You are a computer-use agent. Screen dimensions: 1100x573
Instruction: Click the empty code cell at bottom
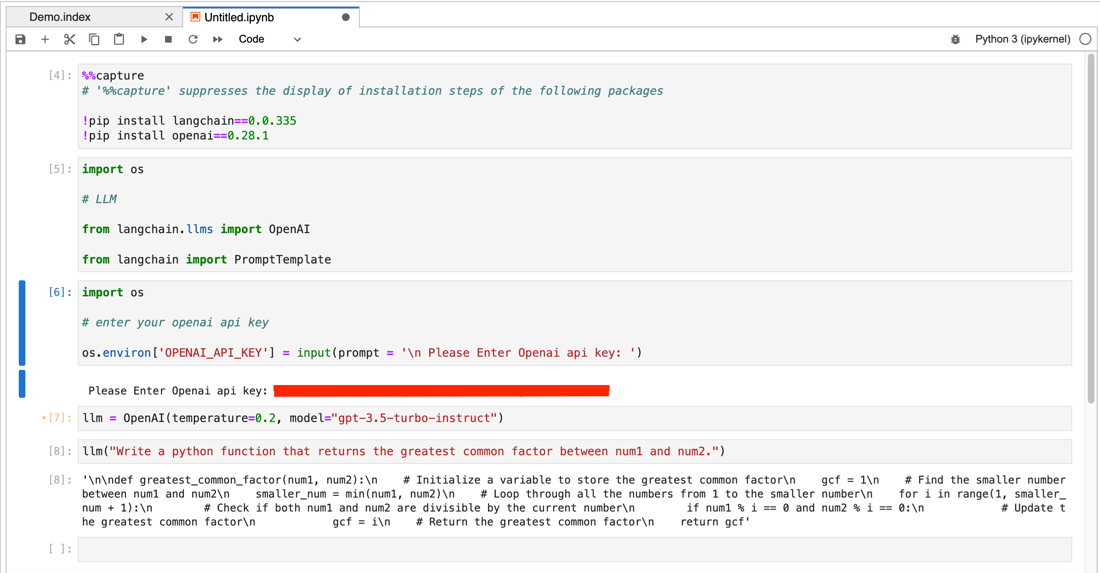(x=574, y=549)
